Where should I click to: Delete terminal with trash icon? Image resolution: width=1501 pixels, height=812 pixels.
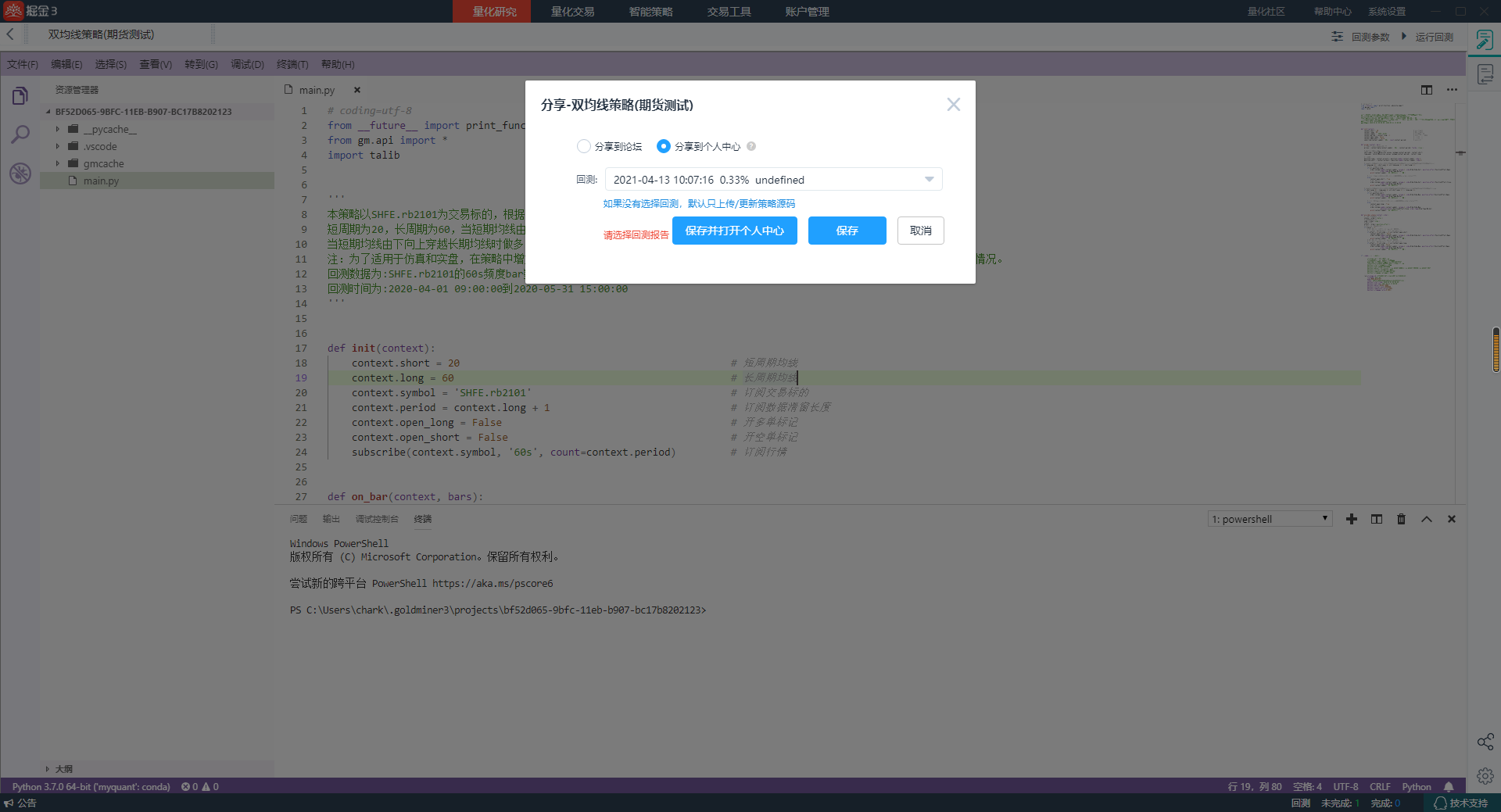pyautogui.click(x=1401, y=519)
